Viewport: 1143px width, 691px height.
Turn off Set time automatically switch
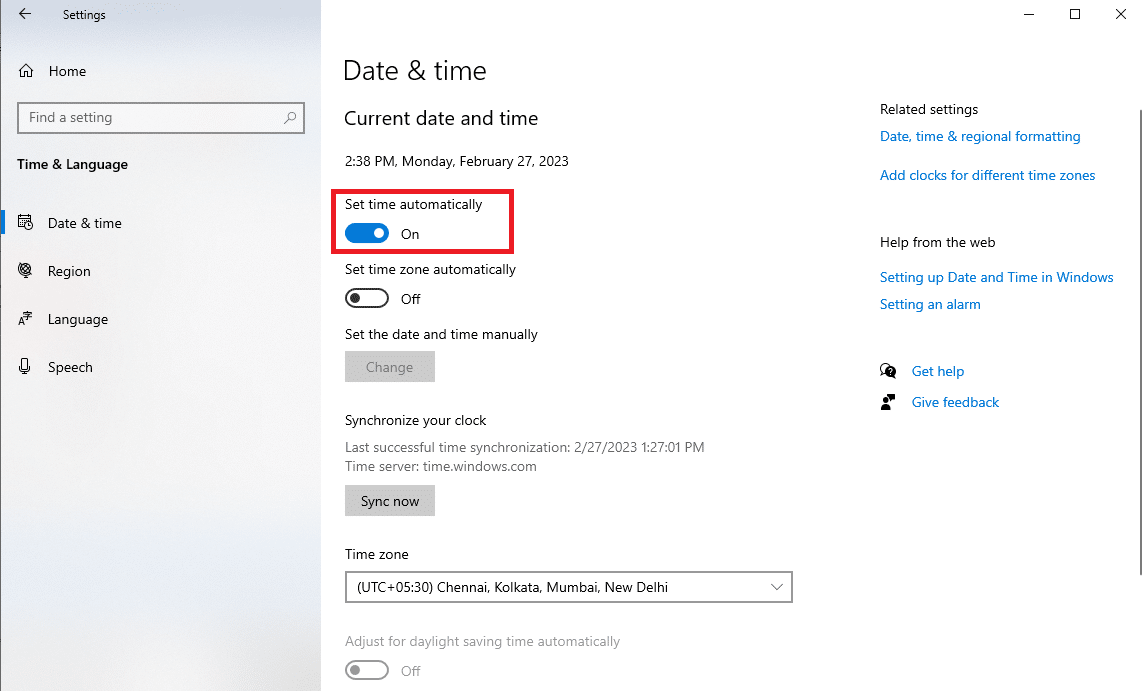tap(367, 233)
